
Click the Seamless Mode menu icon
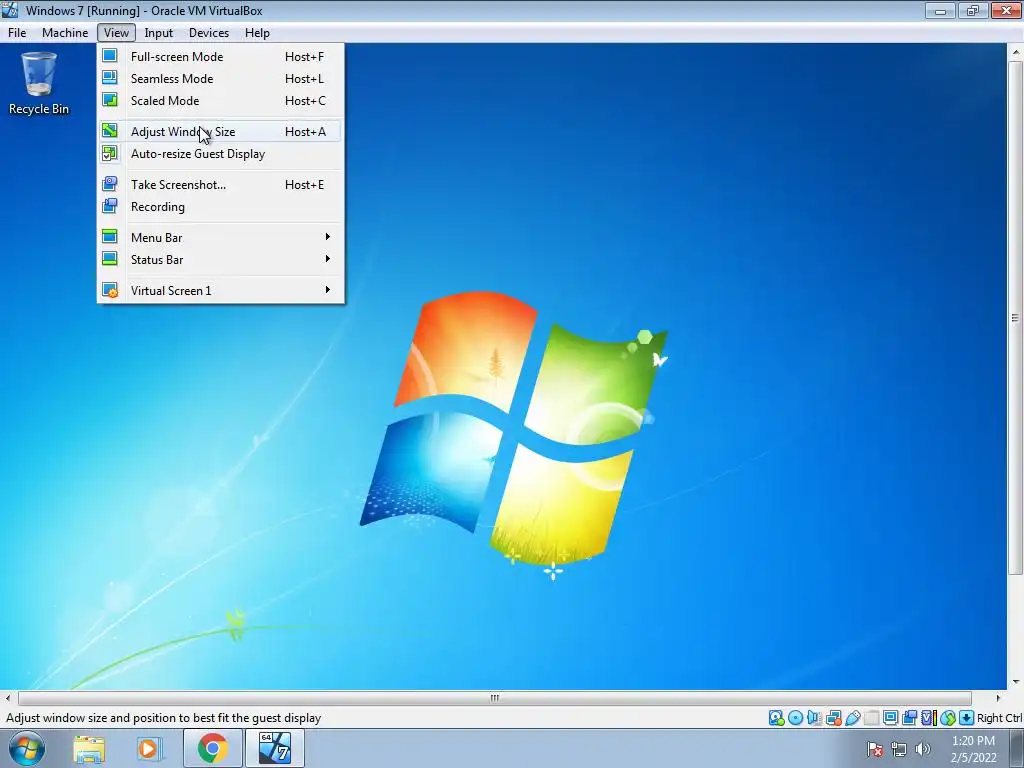(110, 78)
